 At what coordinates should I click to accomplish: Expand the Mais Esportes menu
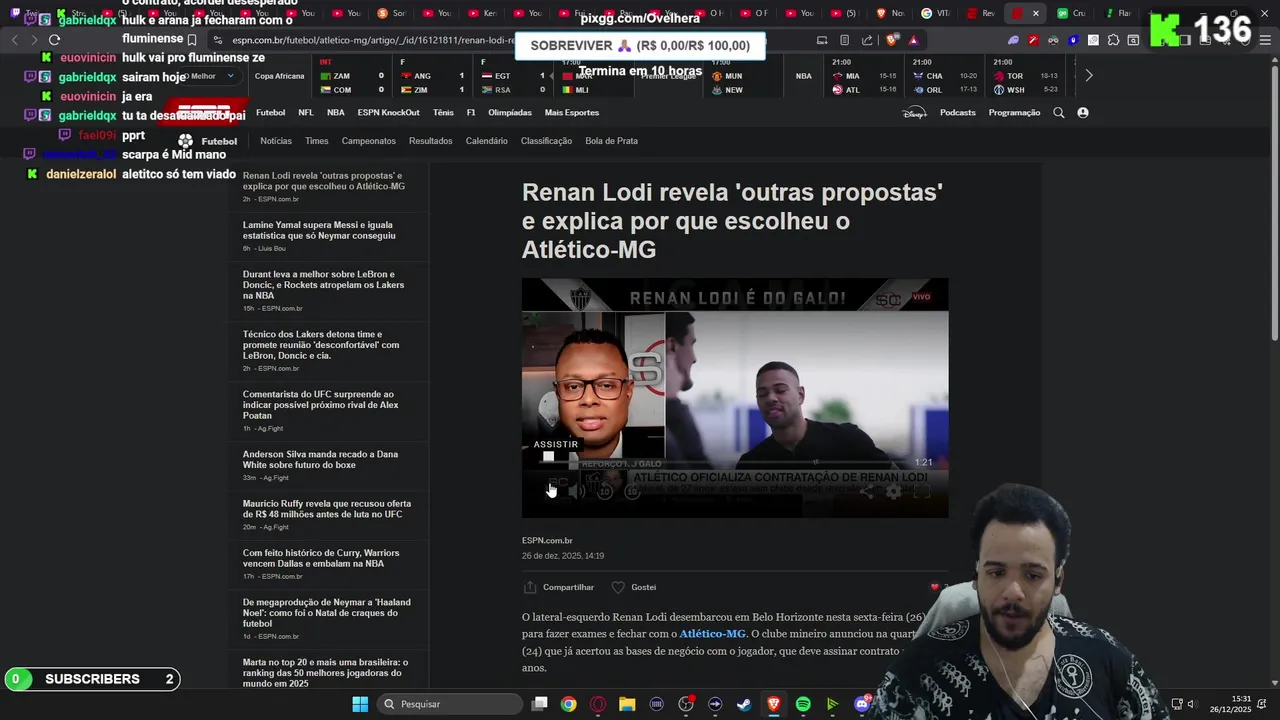(572, 113)
